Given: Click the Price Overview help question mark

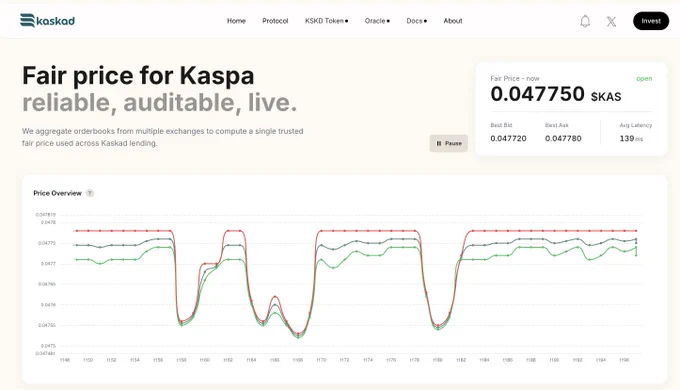Looking at the screenshot, I should click(x=89, y=193).
